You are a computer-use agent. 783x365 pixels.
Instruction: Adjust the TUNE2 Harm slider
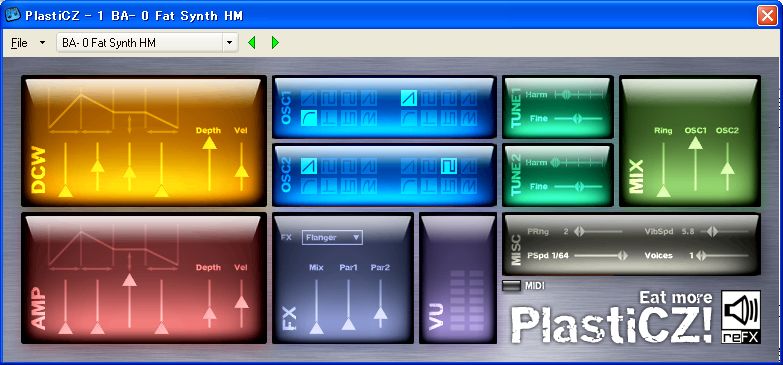point(578,162)
